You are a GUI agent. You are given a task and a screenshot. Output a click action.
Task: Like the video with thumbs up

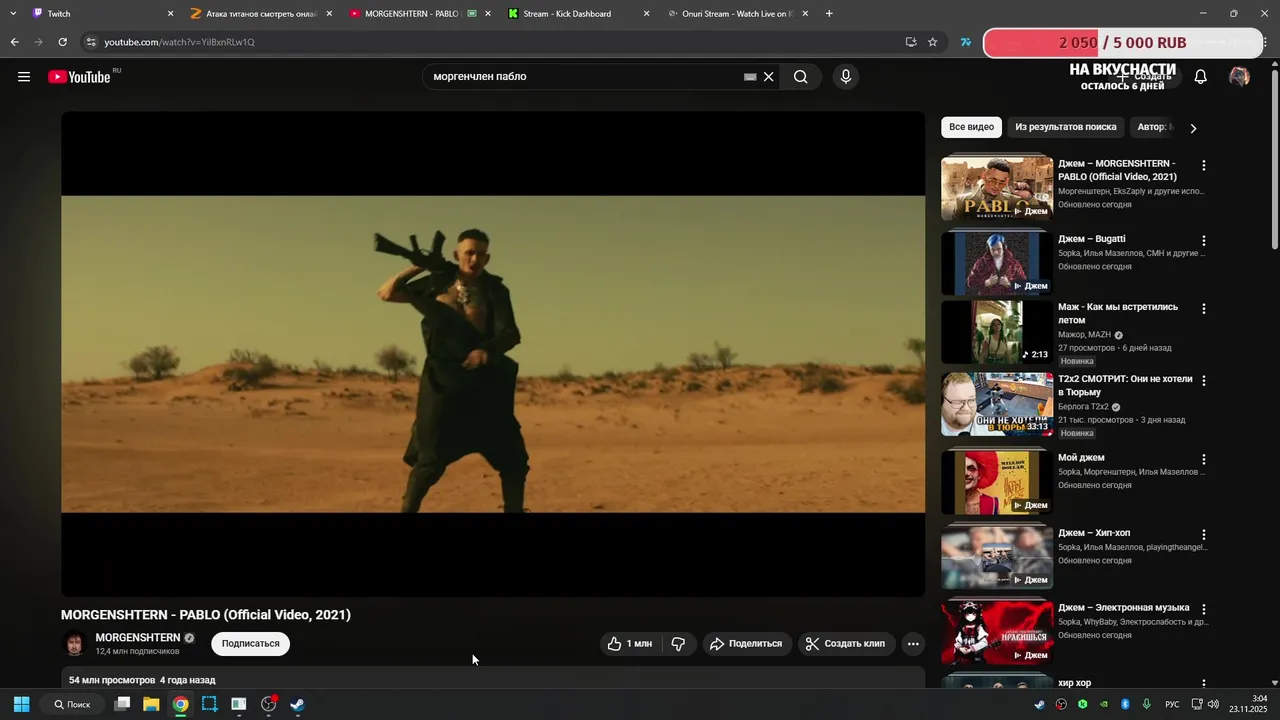(x=630, y=644)
